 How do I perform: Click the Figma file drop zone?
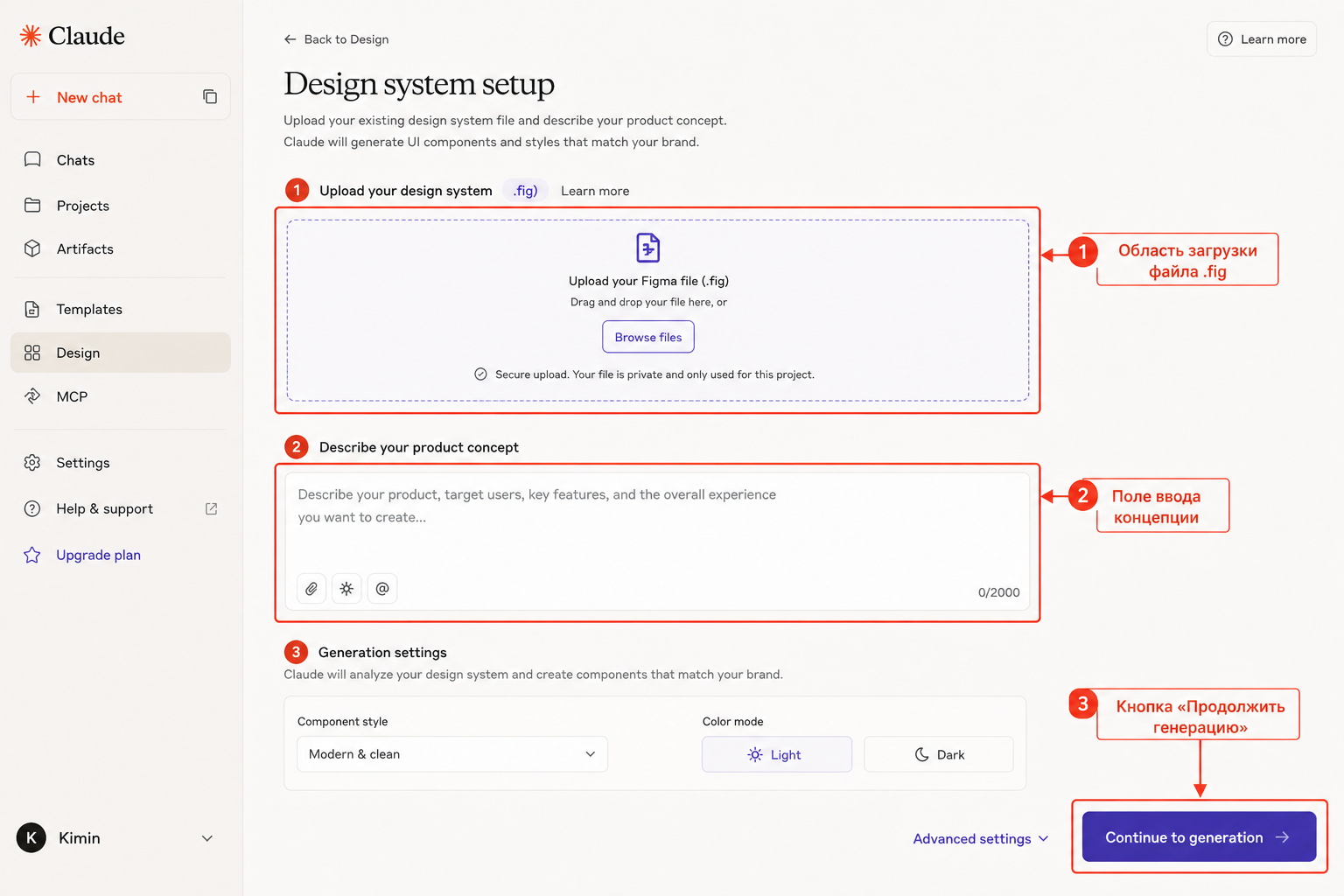point(658,311)
